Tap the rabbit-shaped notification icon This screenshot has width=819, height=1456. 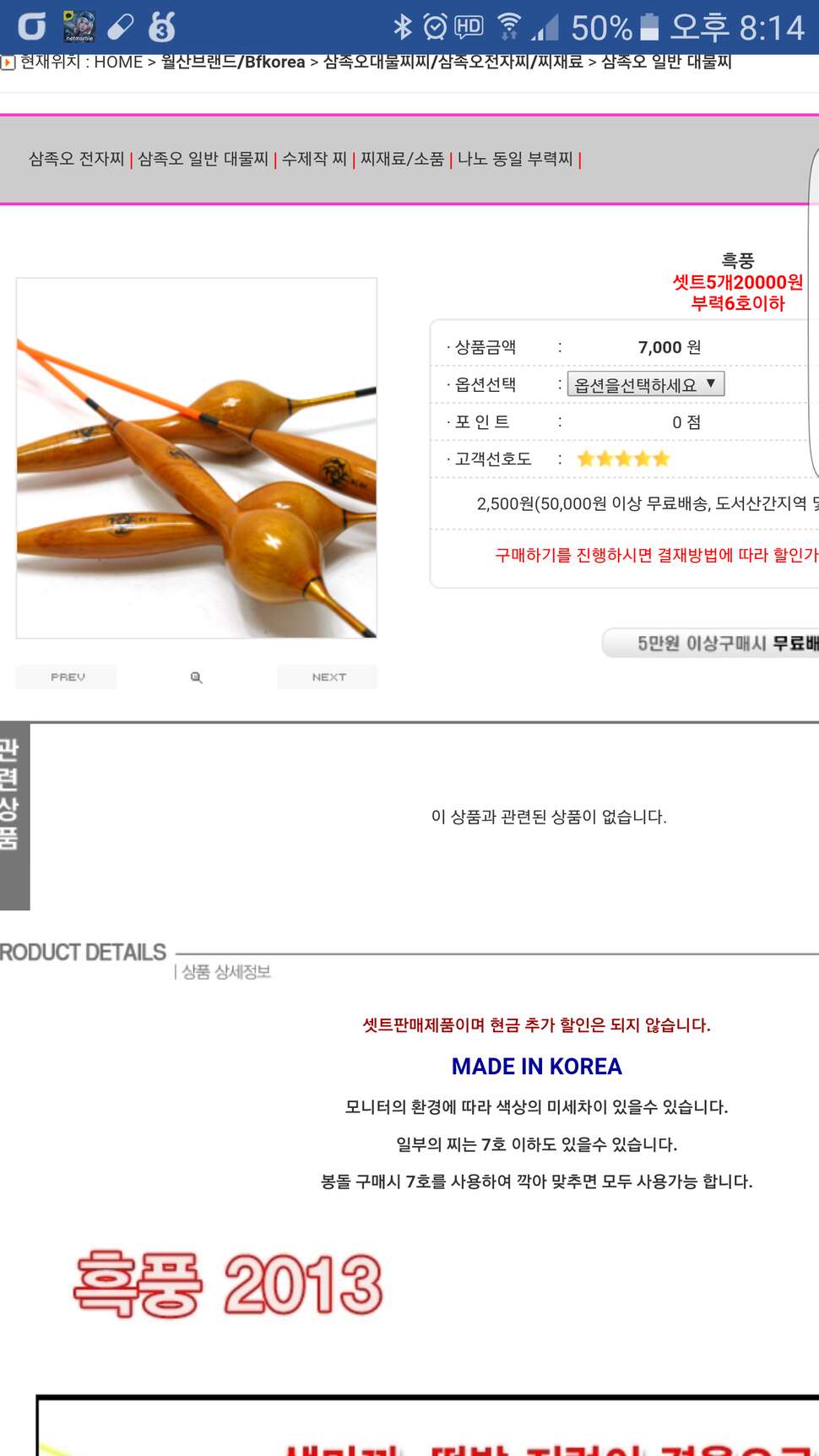click(161, 27)
